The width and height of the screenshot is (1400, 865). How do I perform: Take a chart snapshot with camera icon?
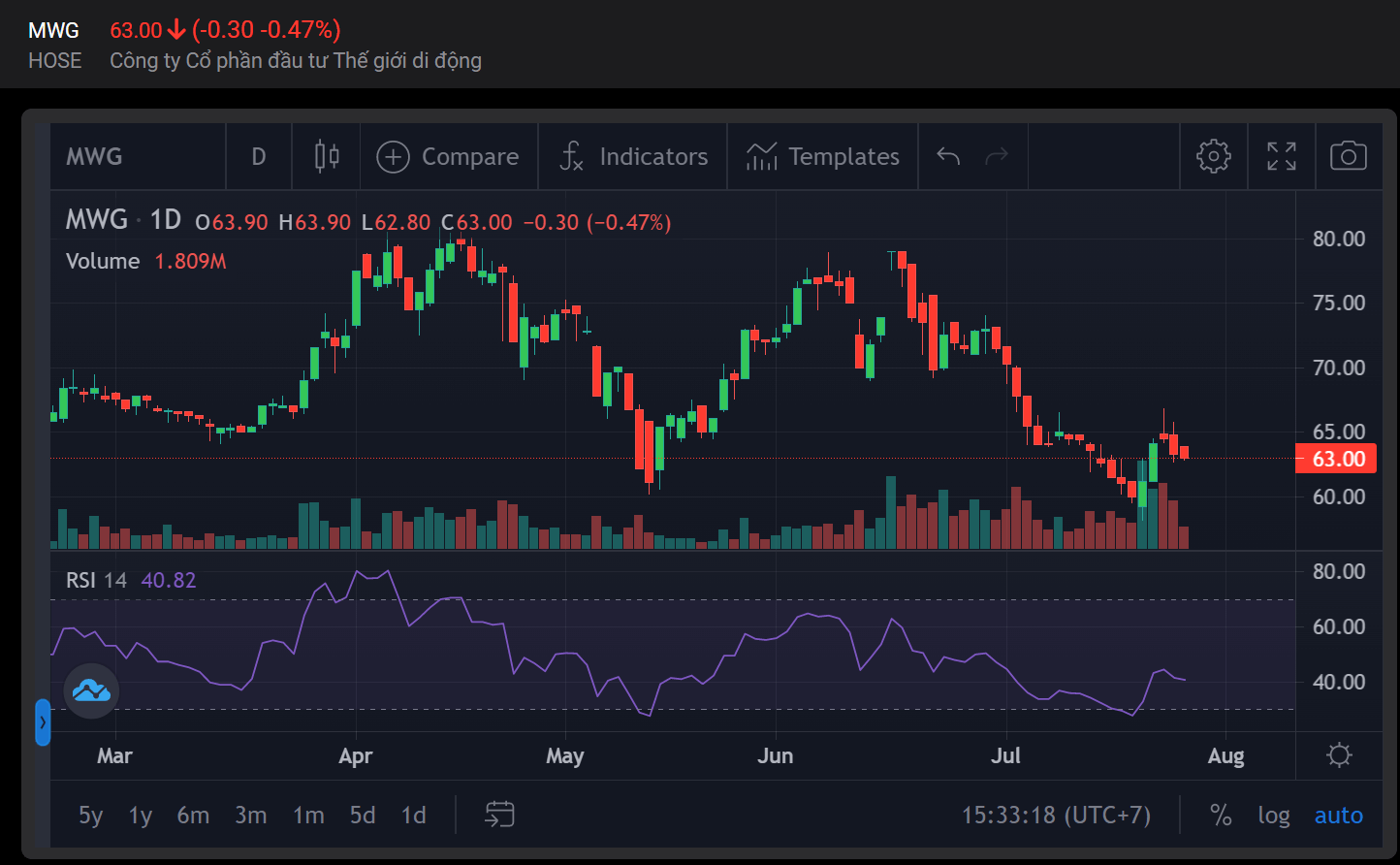coord(1349,156)
